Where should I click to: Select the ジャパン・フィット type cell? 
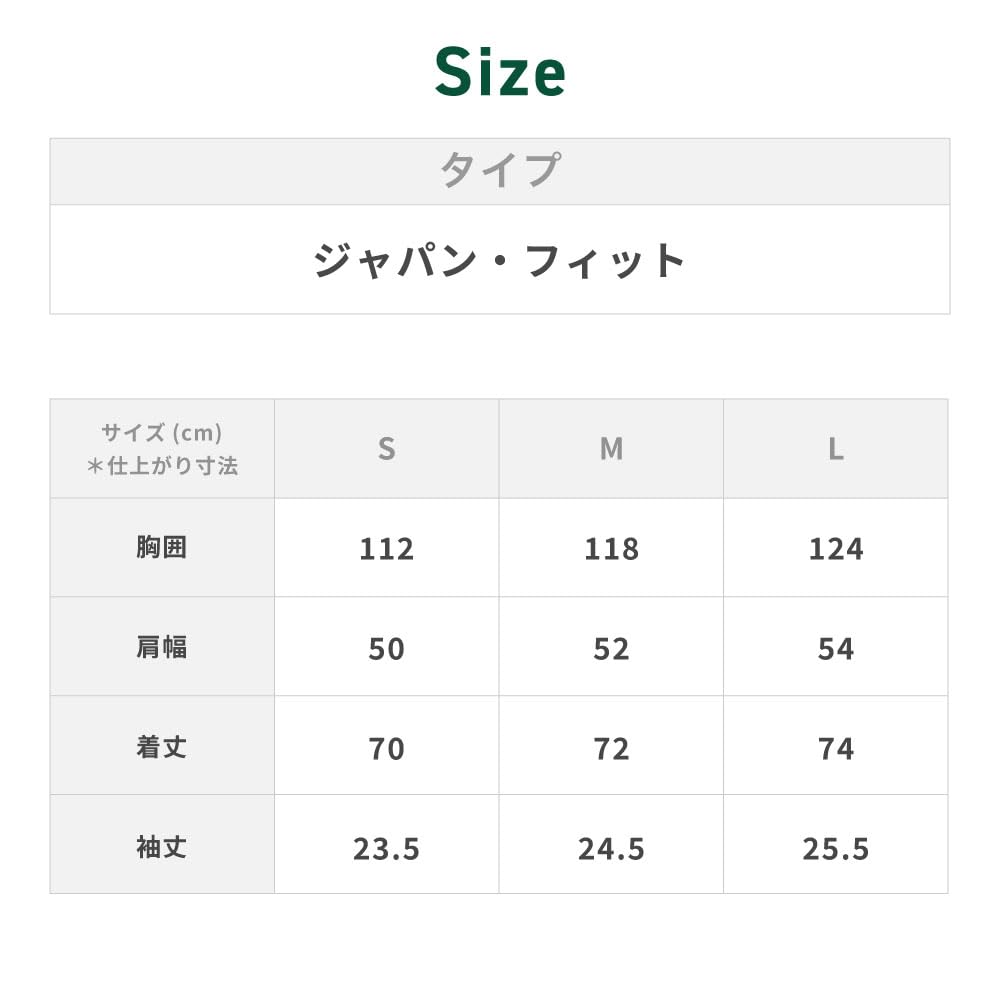(x=500, y=260)
